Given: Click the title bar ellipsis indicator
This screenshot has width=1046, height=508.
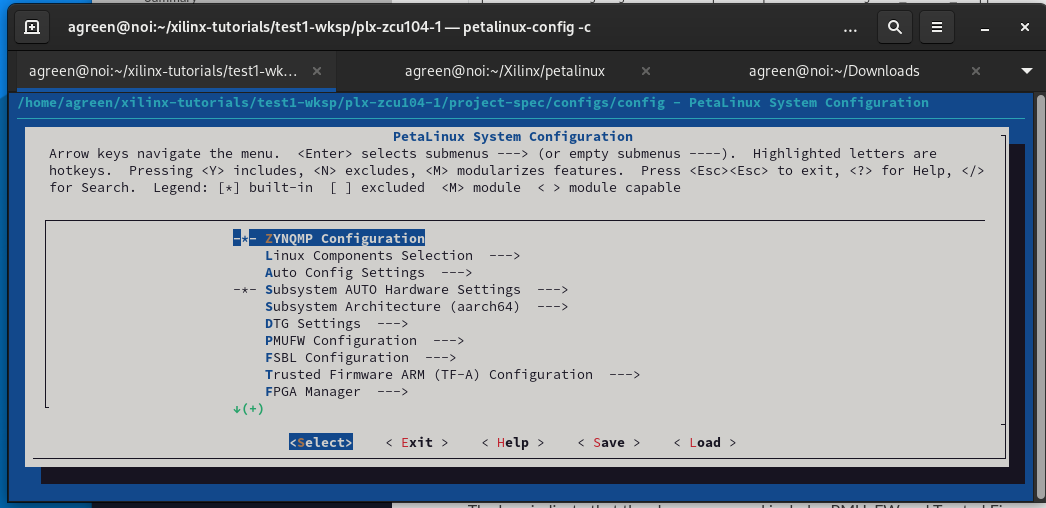Looking at the screenshot, I should pyautogui.click(x=850, y=28).
